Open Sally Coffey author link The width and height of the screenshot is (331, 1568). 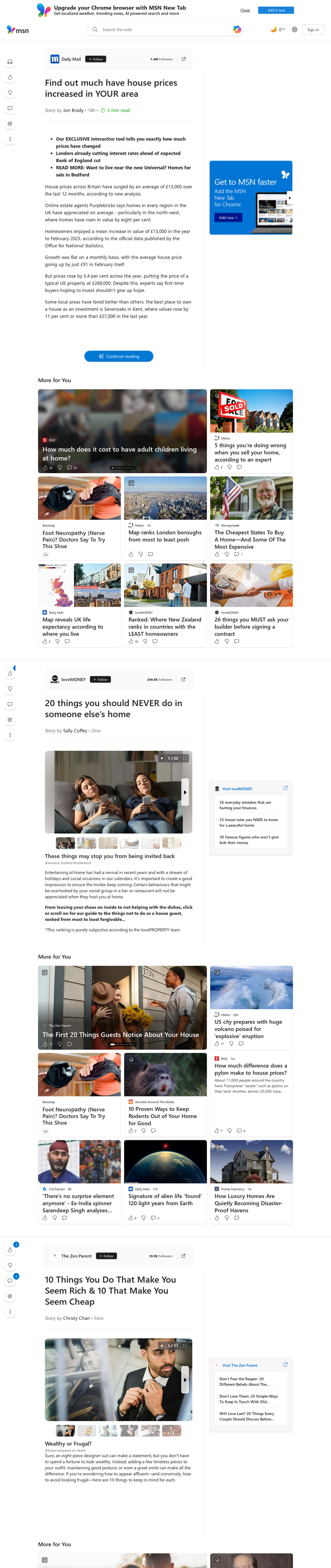75,730
